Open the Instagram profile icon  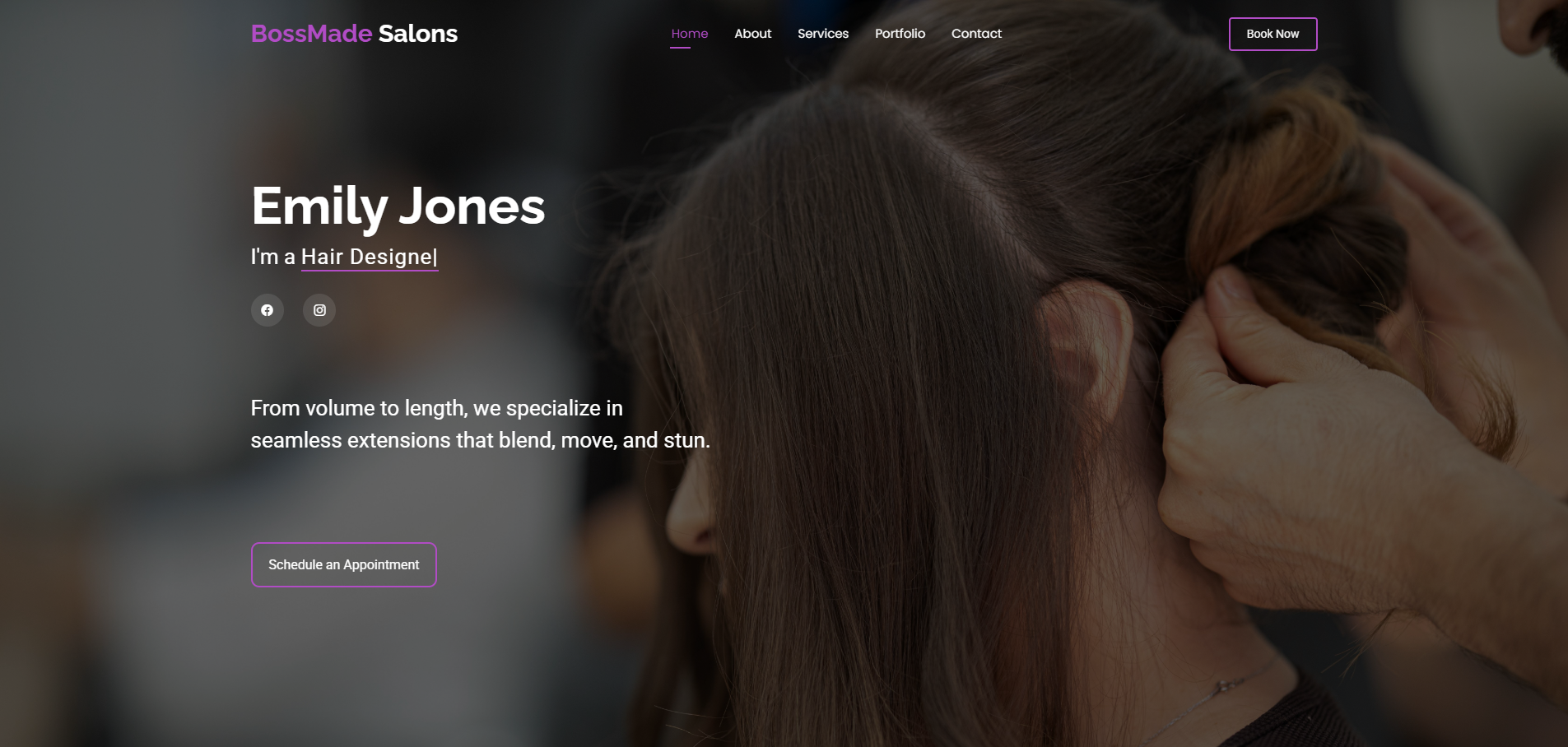319,310
